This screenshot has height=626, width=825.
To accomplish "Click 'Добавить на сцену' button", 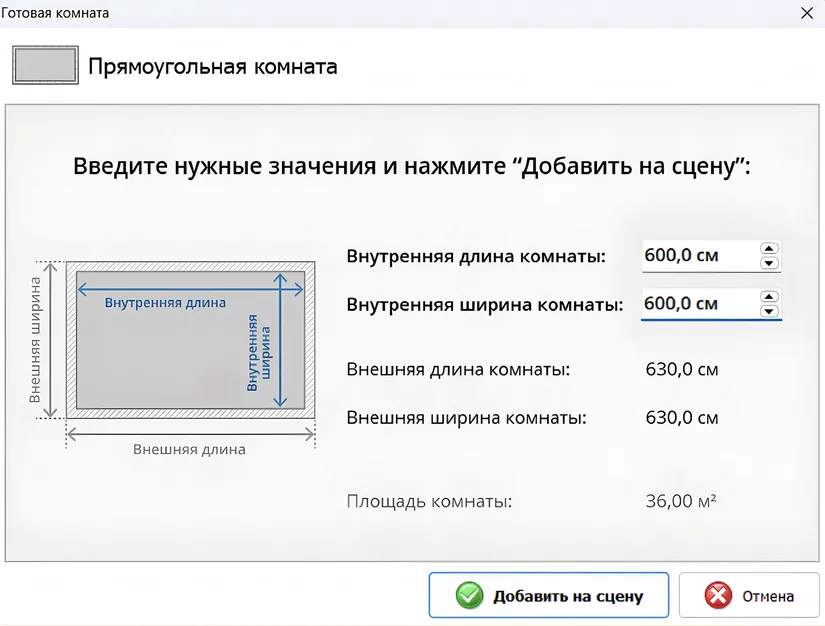I will pos(549,595).
